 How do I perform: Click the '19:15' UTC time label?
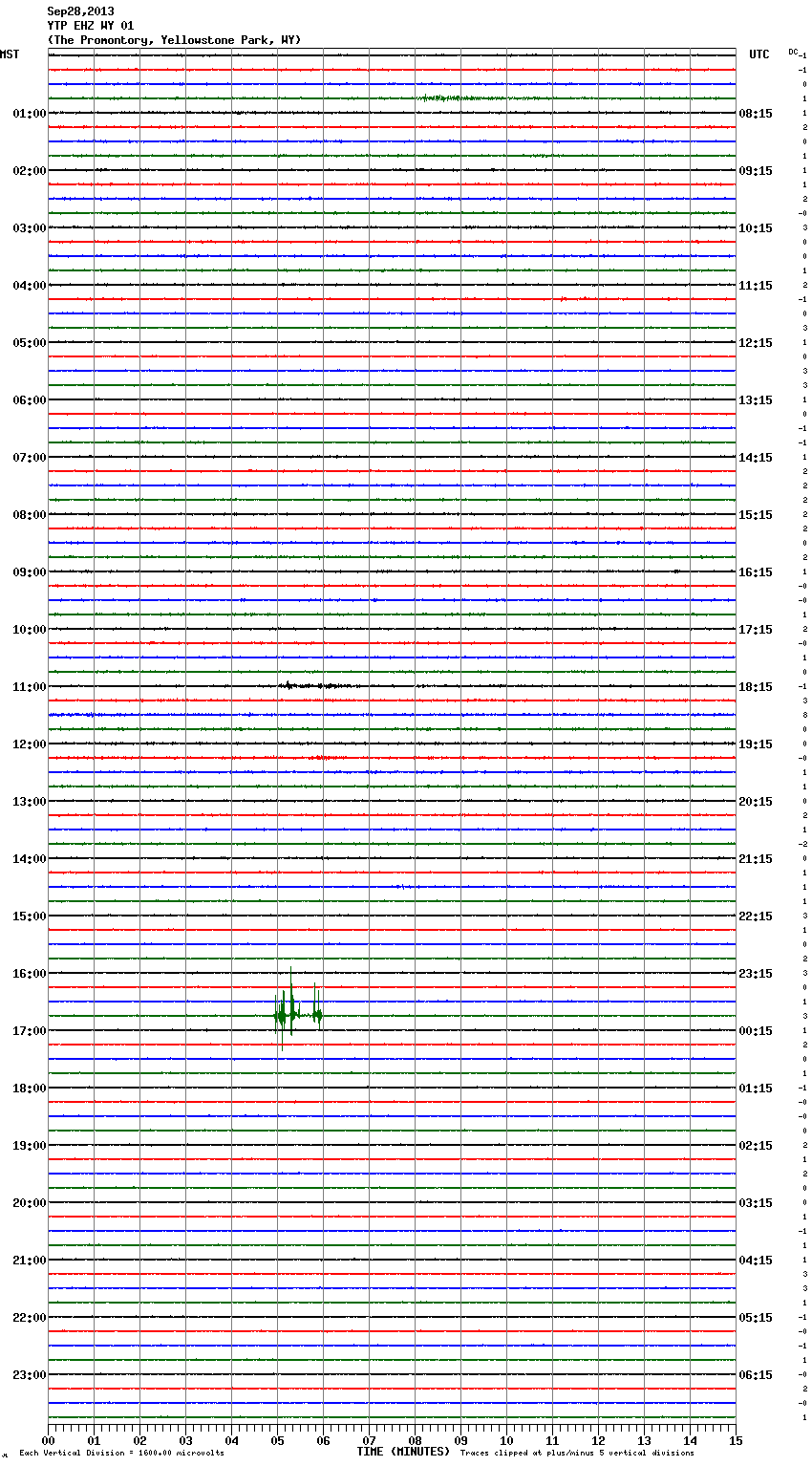pos(756,744)
